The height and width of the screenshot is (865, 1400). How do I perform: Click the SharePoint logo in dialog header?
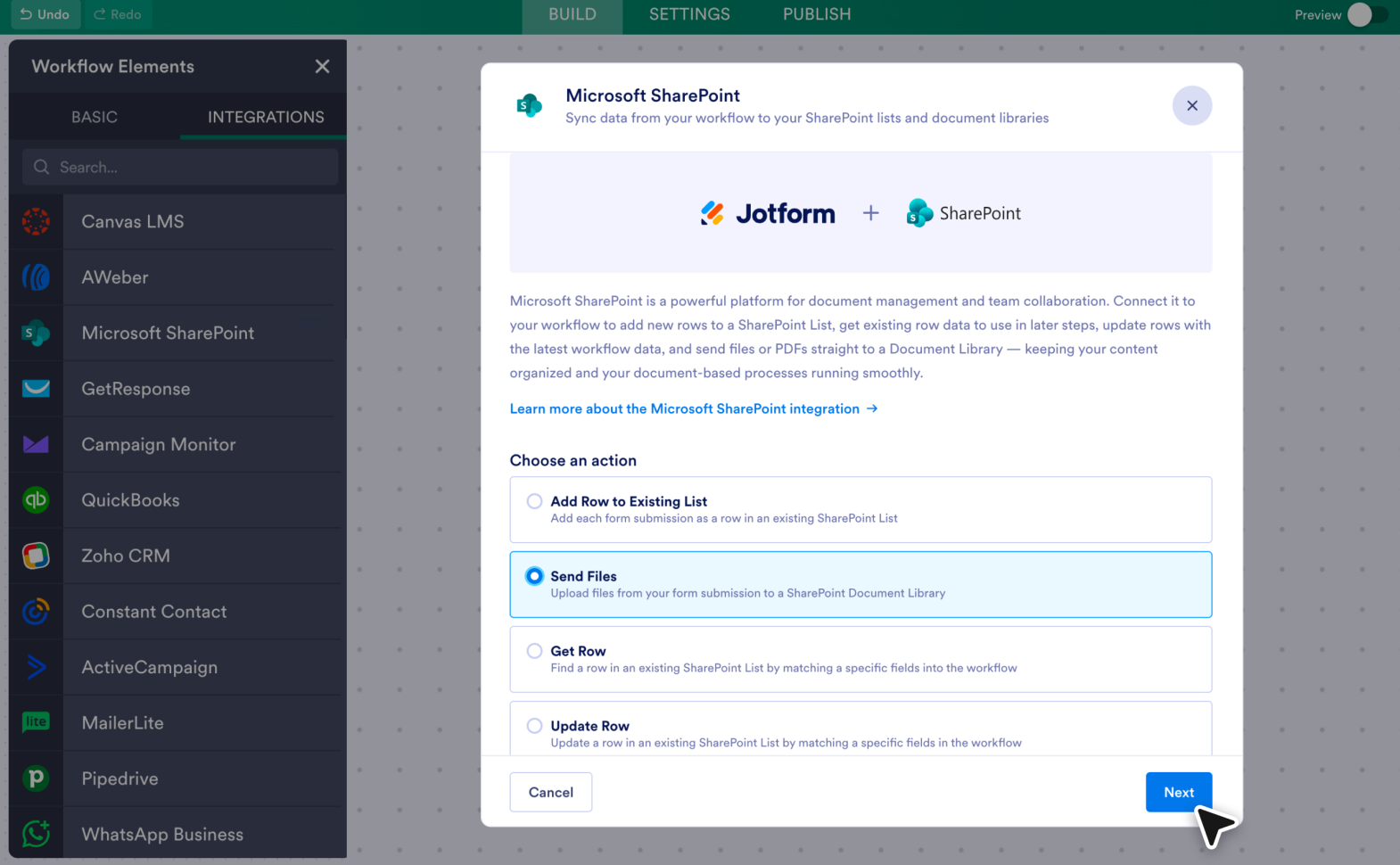pyautogui.click(x=530, y=105)
